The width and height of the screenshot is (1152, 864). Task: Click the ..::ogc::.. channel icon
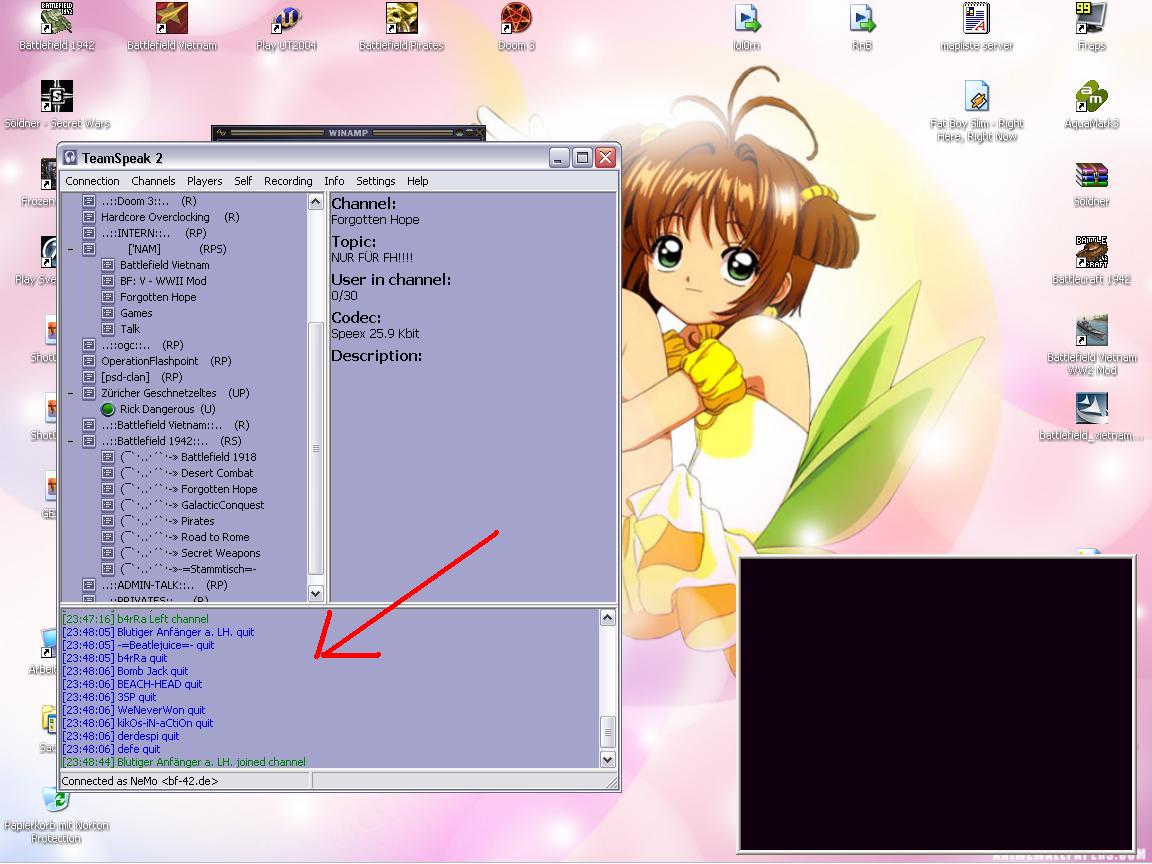coord(89,345)
